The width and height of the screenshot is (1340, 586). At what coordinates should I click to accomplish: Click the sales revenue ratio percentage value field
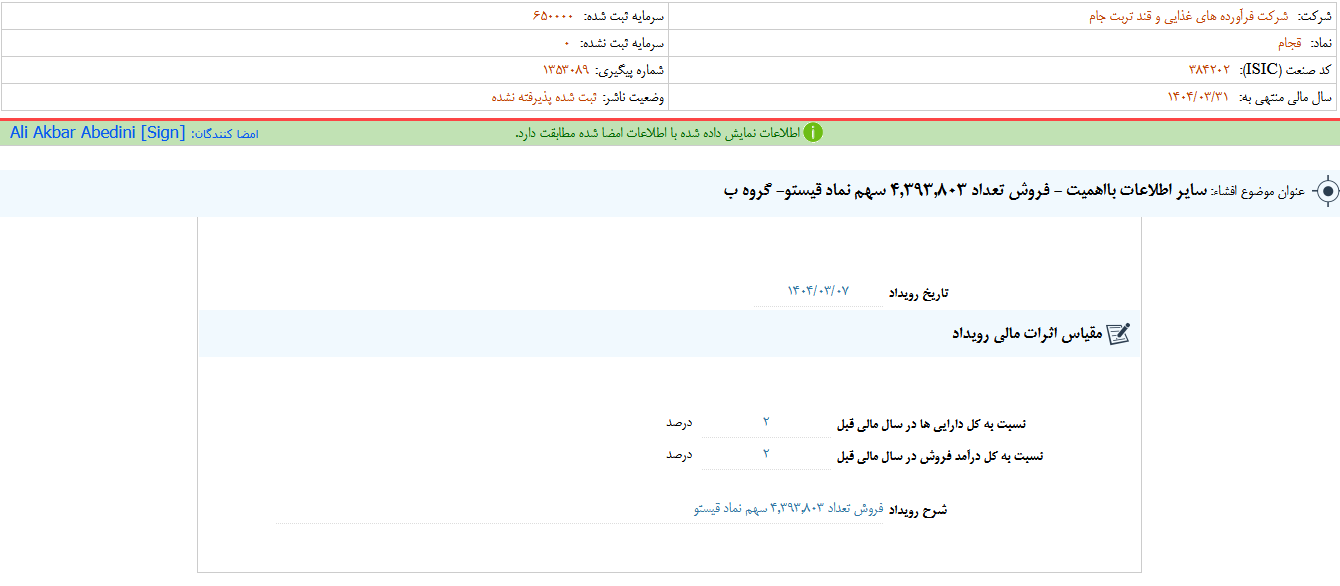pos(766,452)
